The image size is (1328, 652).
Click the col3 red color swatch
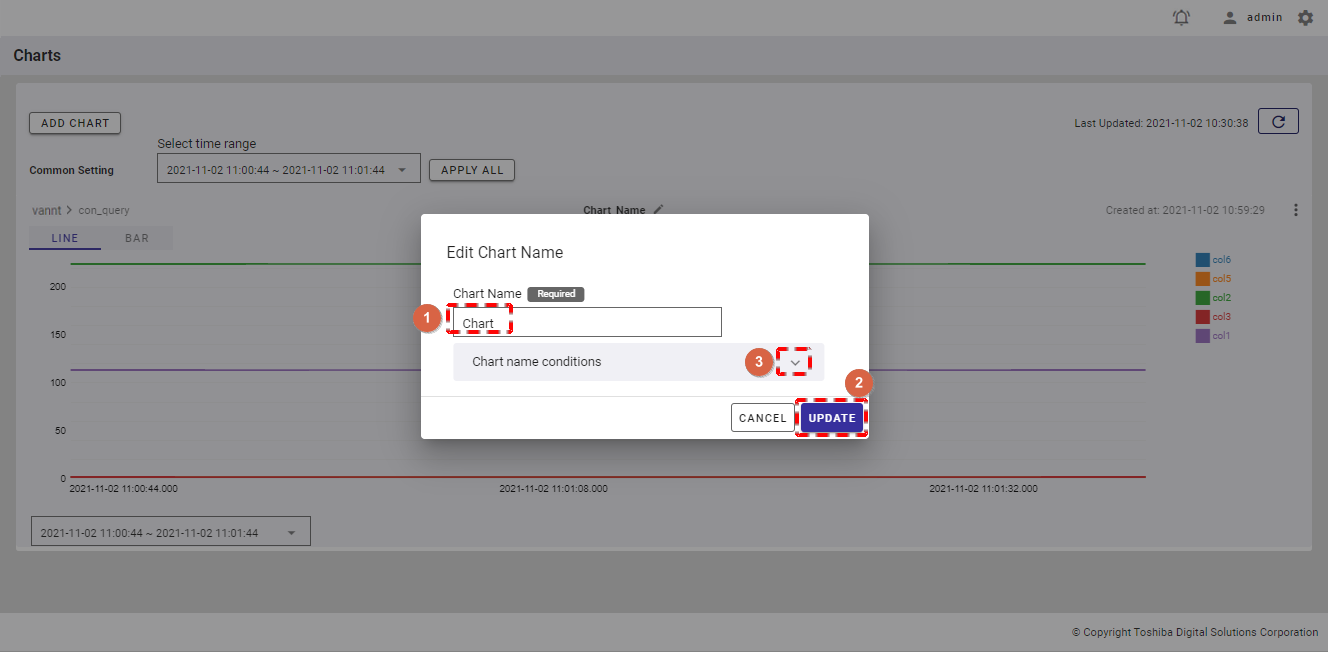1202,317
